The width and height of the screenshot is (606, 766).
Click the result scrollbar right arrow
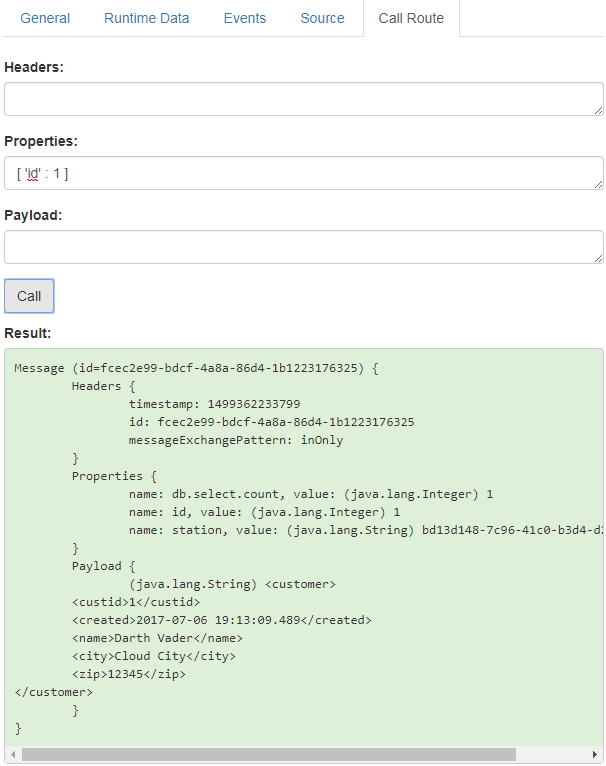click(x=596, y=754)
